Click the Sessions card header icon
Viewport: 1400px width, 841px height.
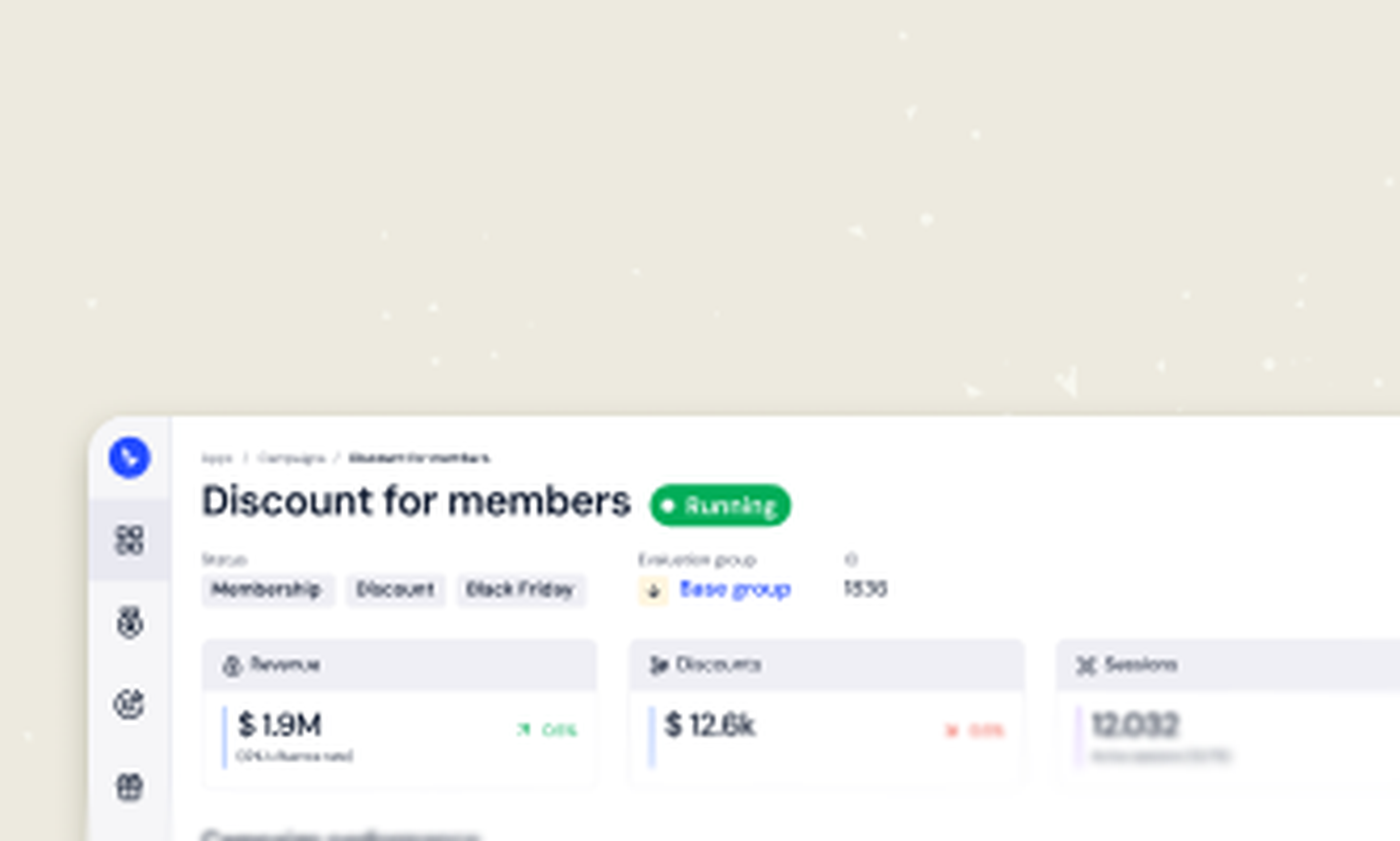(x=1086, y=665)
